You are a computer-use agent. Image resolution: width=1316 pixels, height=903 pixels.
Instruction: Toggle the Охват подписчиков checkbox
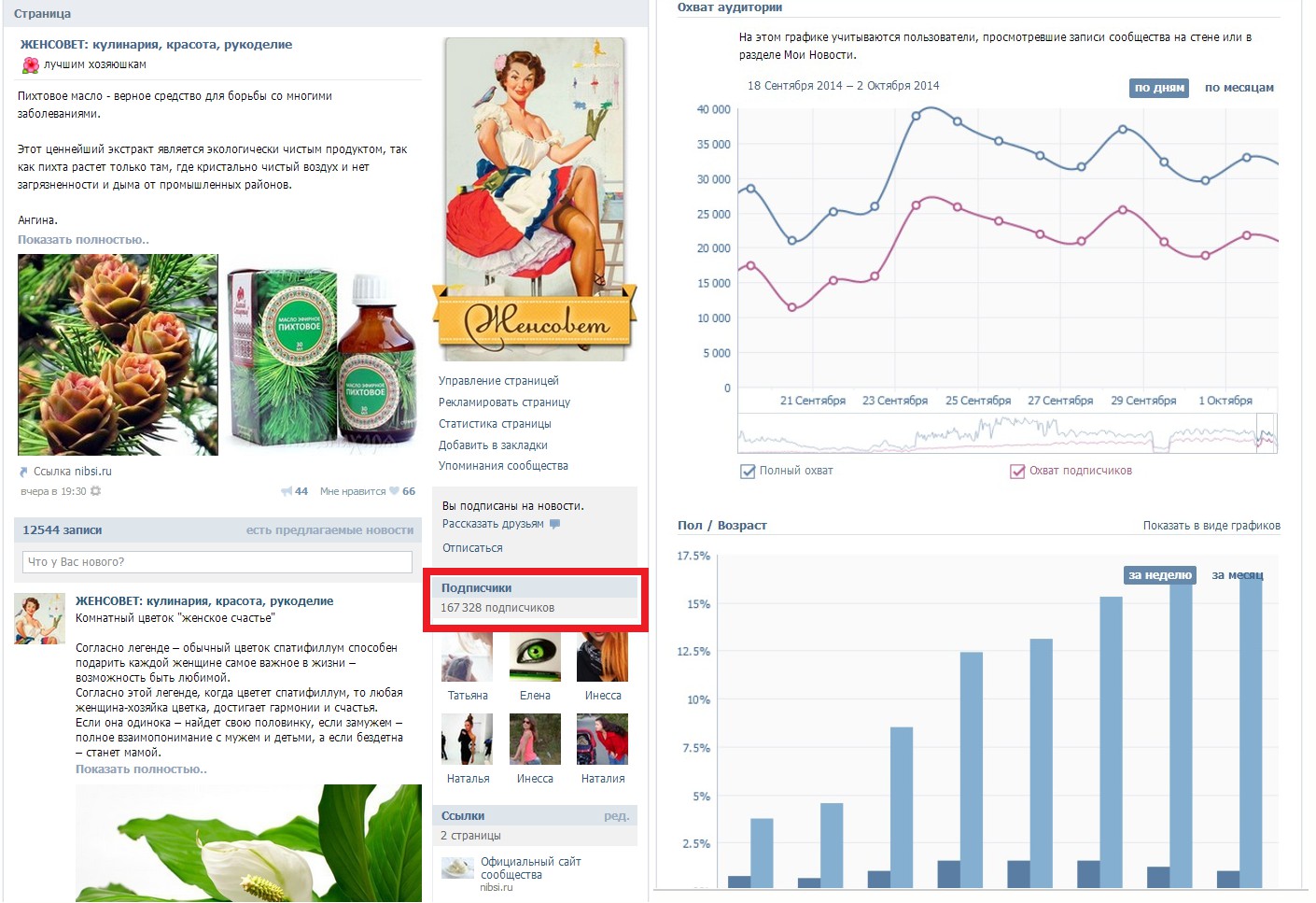point(1017,472)
